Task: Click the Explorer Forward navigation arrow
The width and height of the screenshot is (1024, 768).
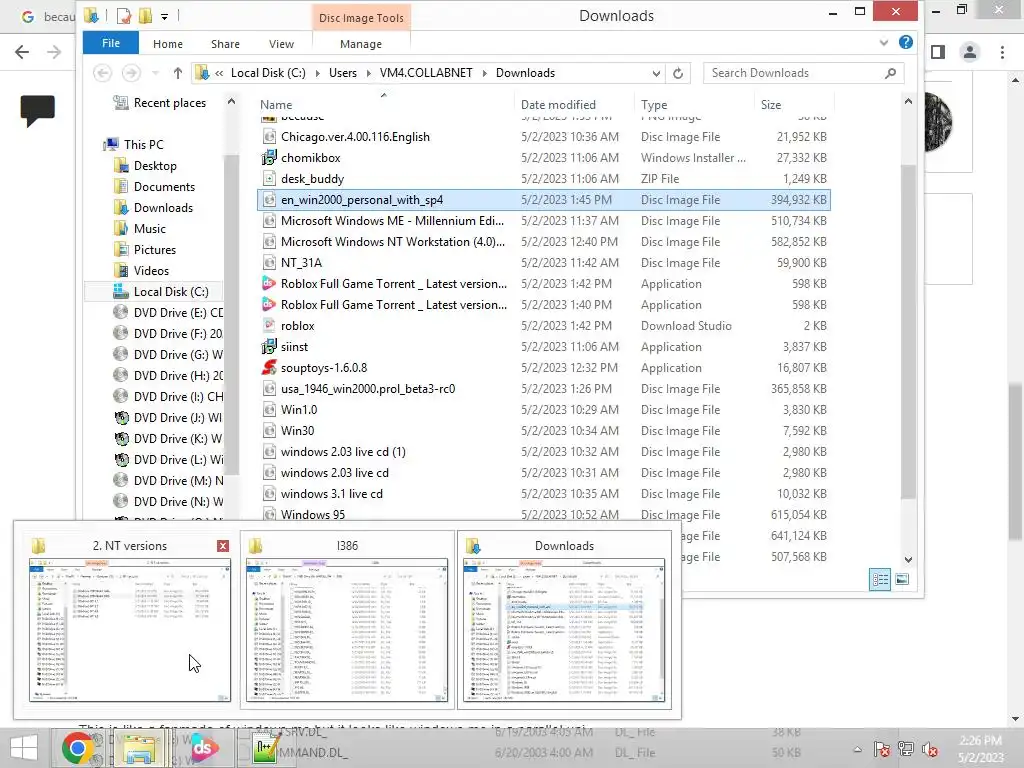Action: coord(131,73)
